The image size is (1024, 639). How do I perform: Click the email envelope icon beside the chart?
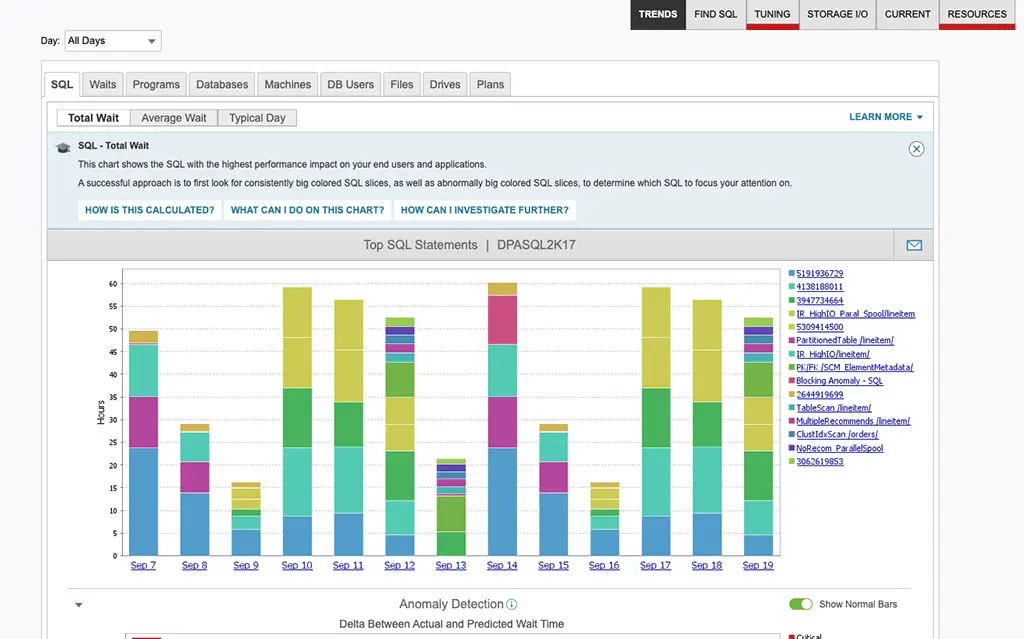[913, 244]
